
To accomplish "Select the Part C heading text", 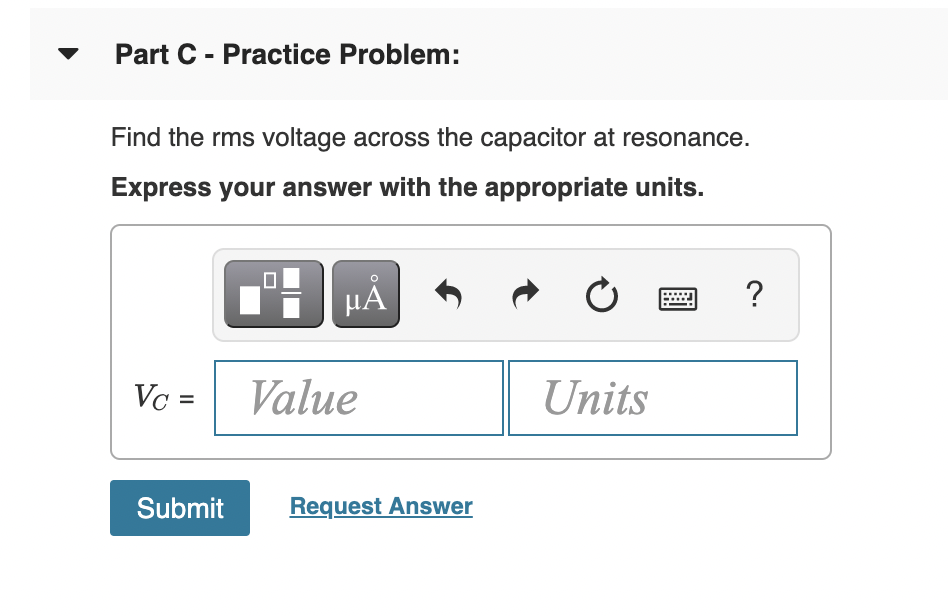I will tap(287, 54).
